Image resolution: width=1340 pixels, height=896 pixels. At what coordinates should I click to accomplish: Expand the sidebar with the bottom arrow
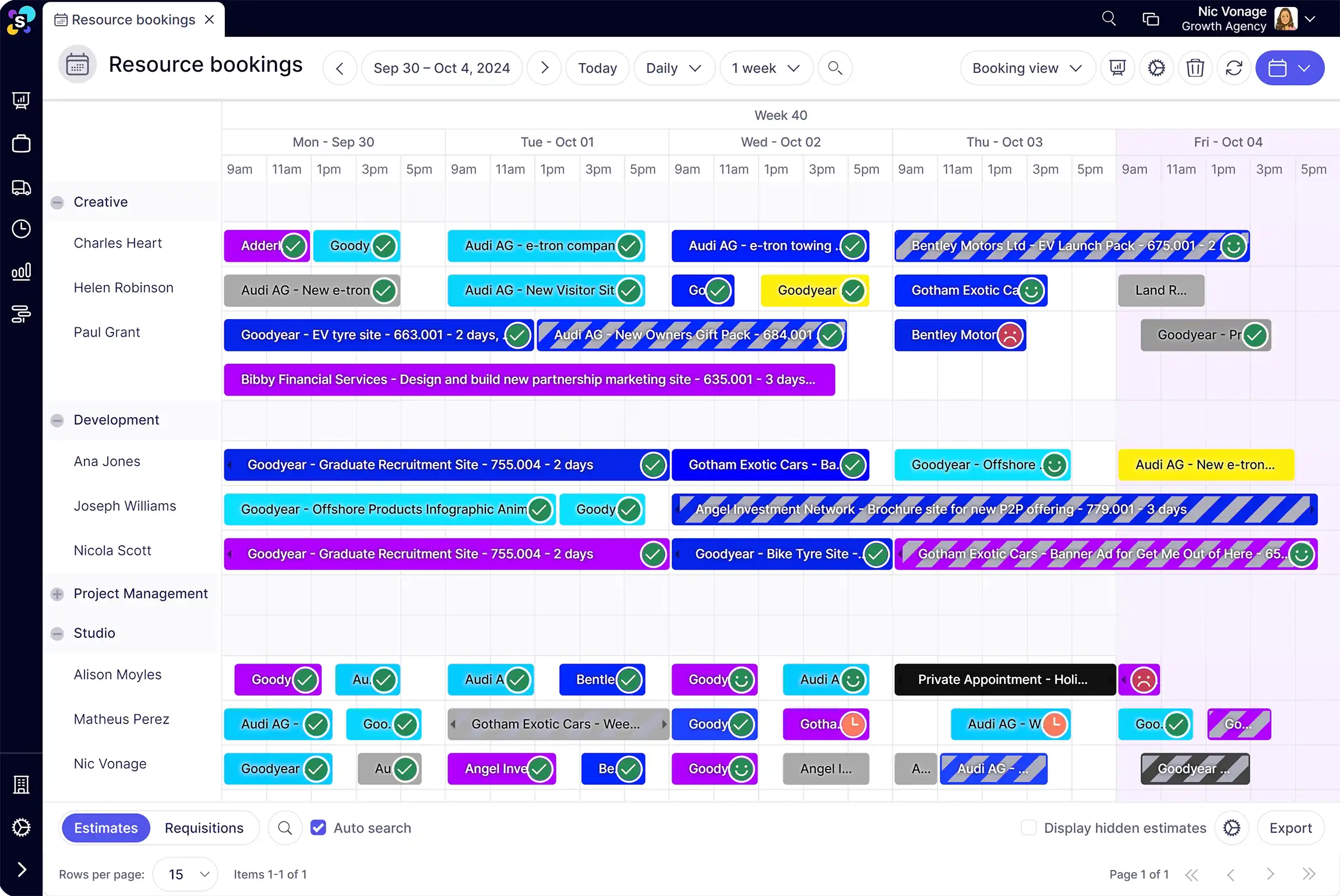22,870
